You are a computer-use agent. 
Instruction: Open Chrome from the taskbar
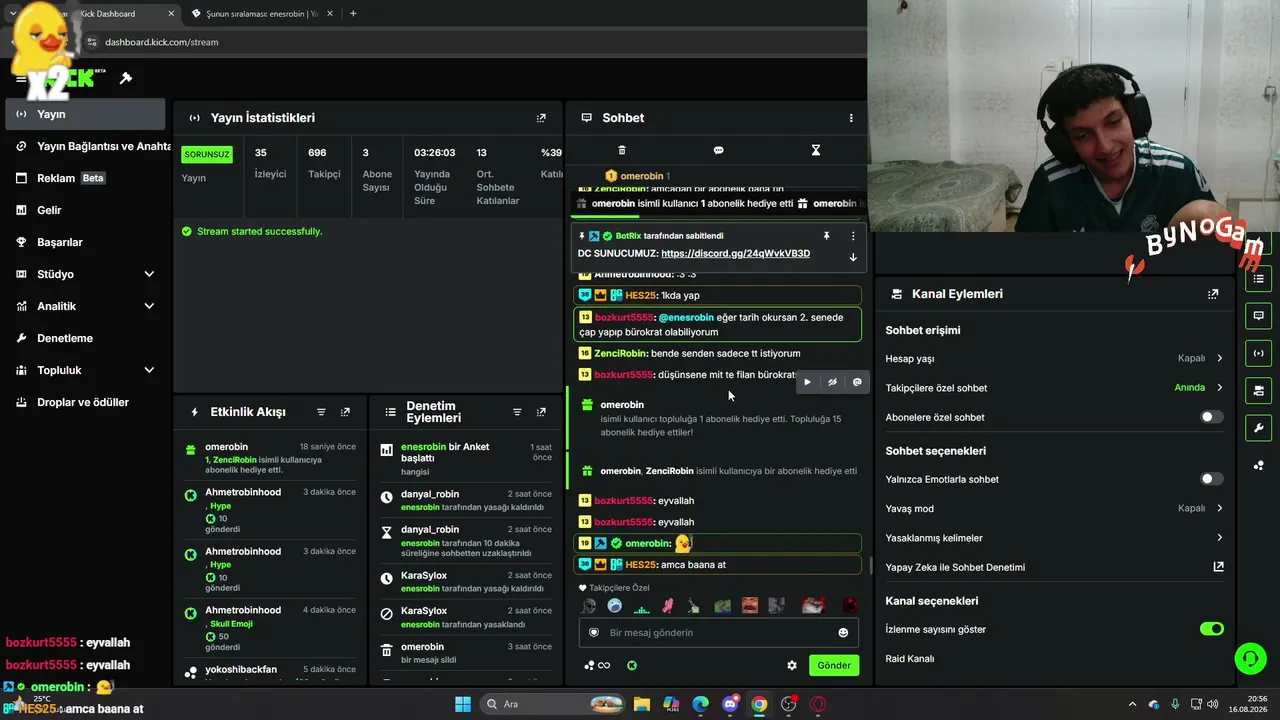(759, 704)
